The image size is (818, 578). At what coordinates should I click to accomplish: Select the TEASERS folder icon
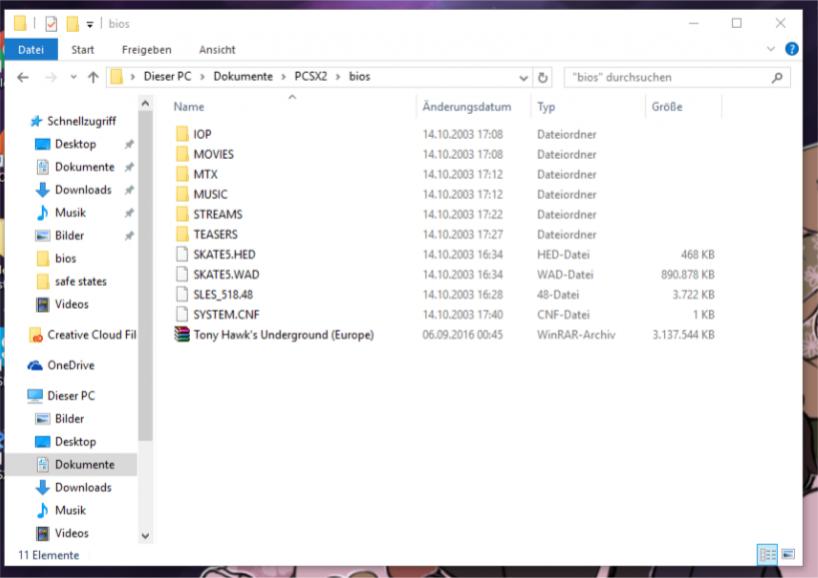pyautogui.click(x=182, y=234)
